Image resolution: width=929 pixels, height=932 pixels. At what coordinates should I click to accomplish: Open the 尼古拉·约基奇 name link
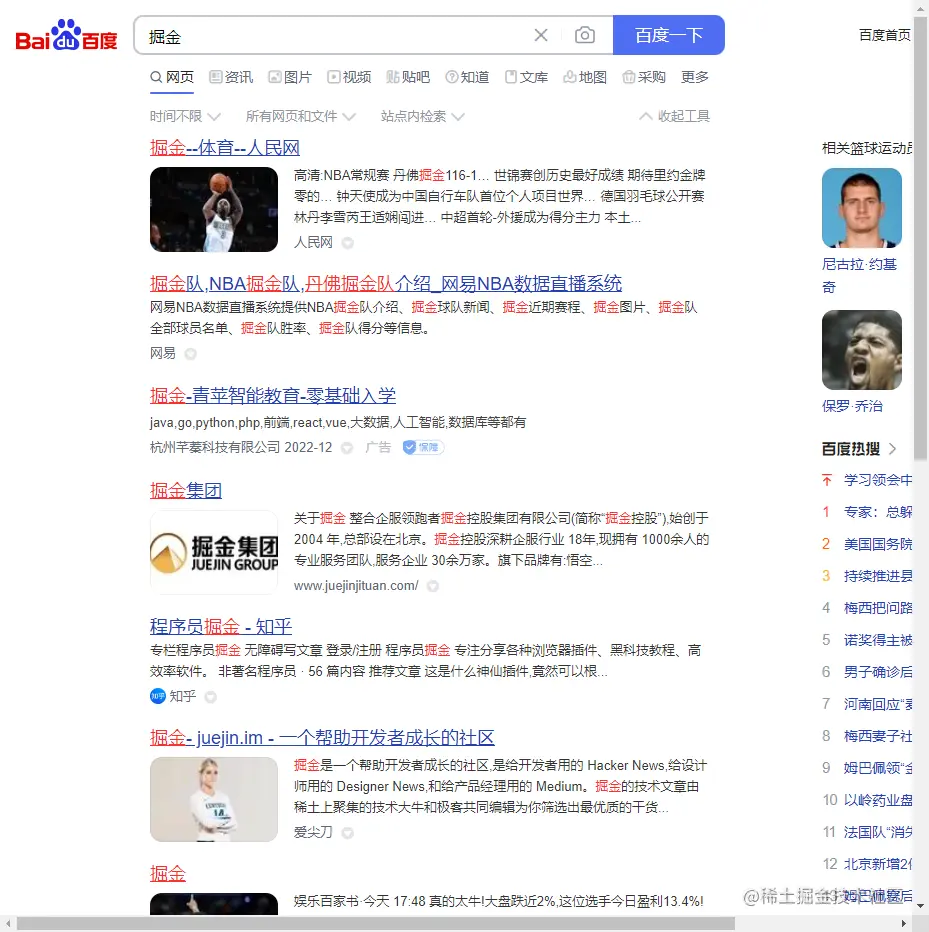(x=859, y=276)
